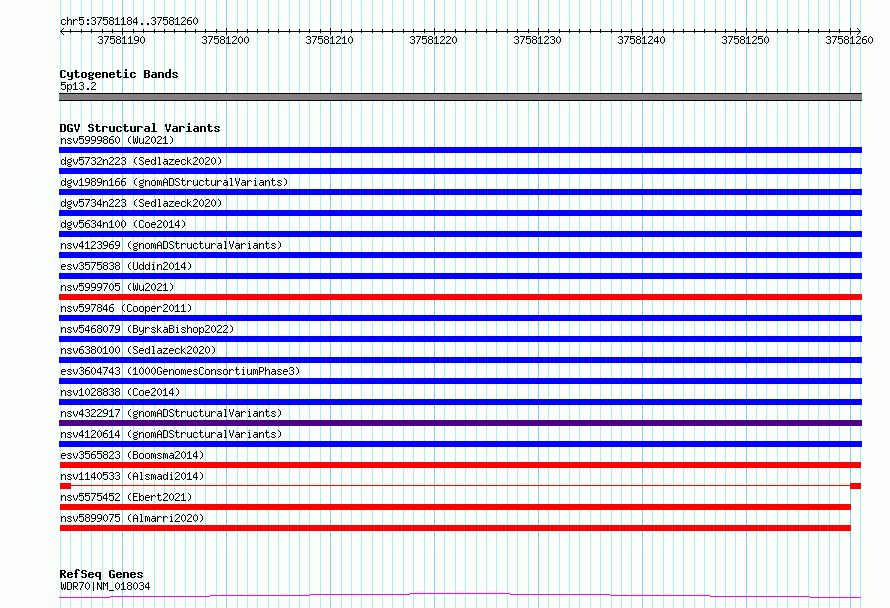Click the purple bar under nsv4322917

tap(460, 423)
